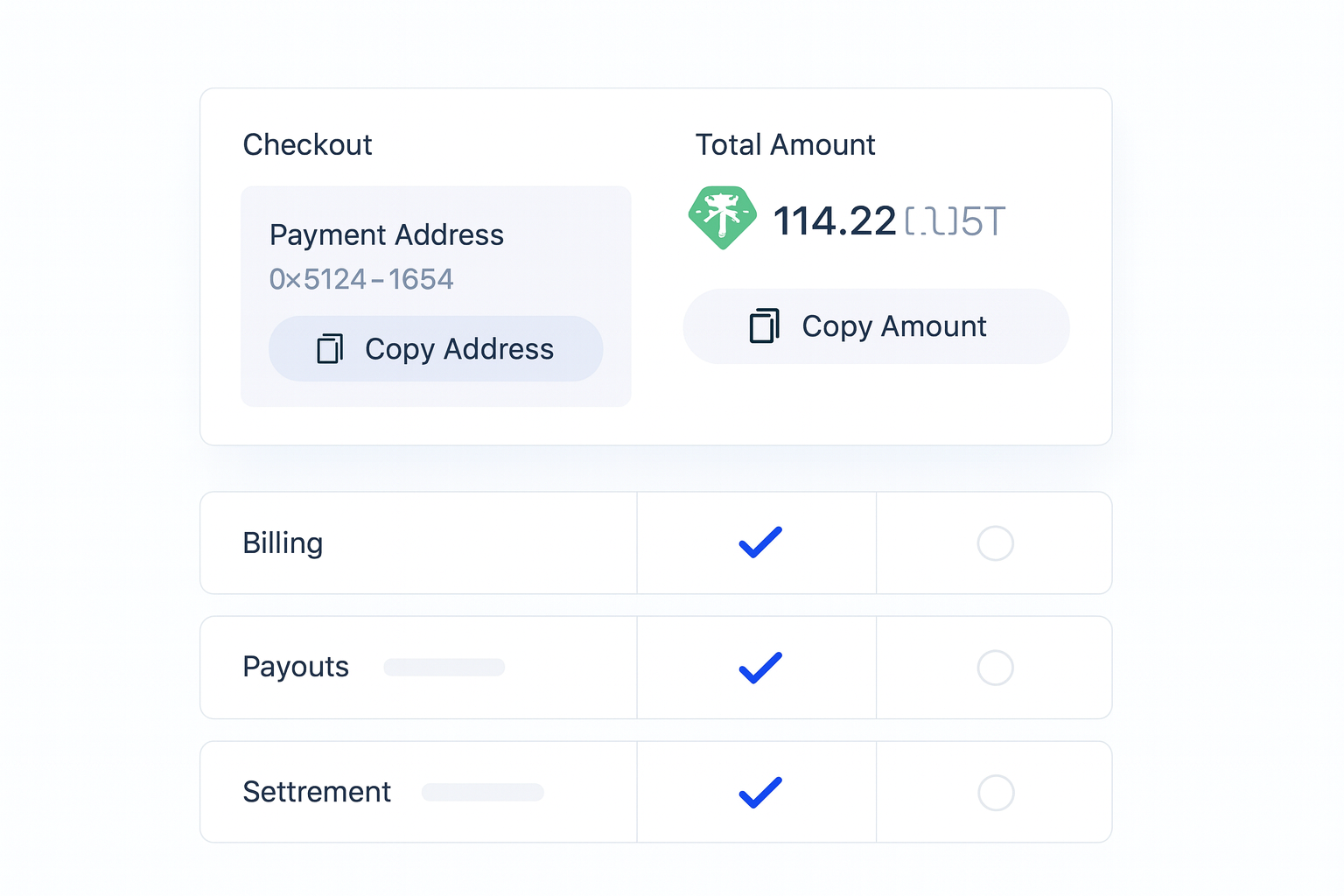Click the Settrement label

[x=317, y=792]
